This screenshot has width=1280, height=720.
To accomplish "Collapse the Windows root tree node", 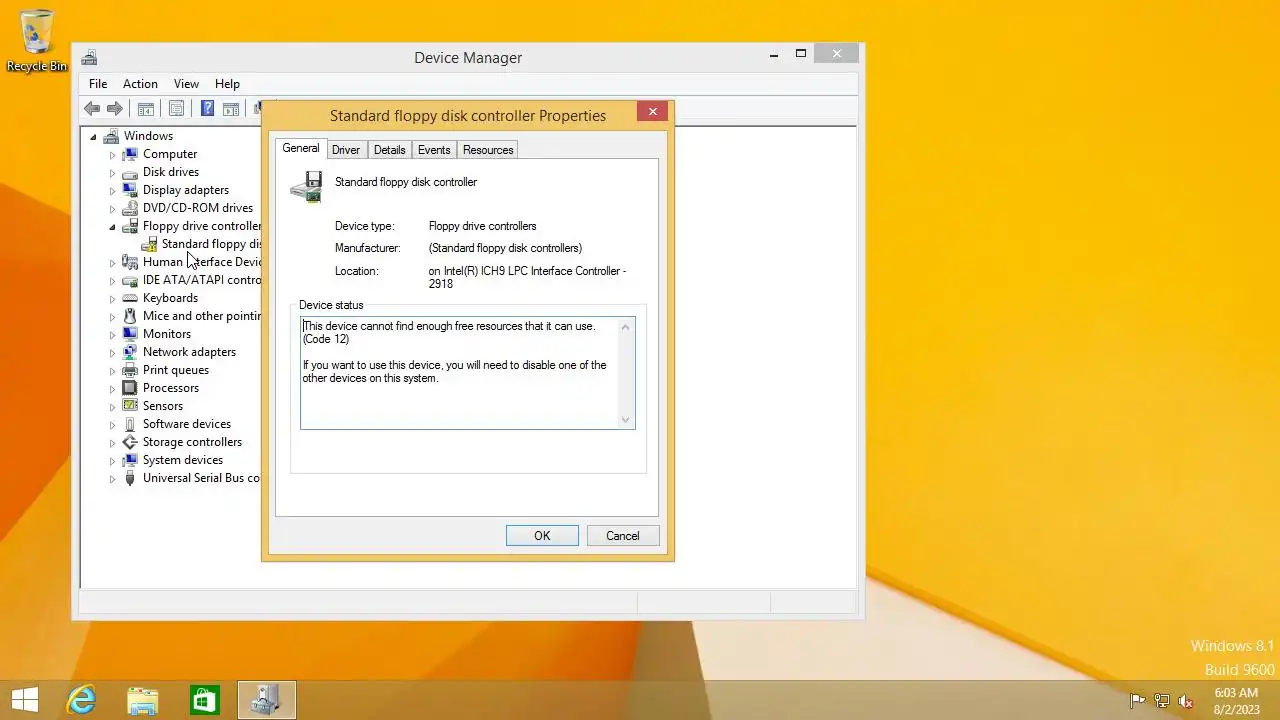I will [x=93, y=137].
